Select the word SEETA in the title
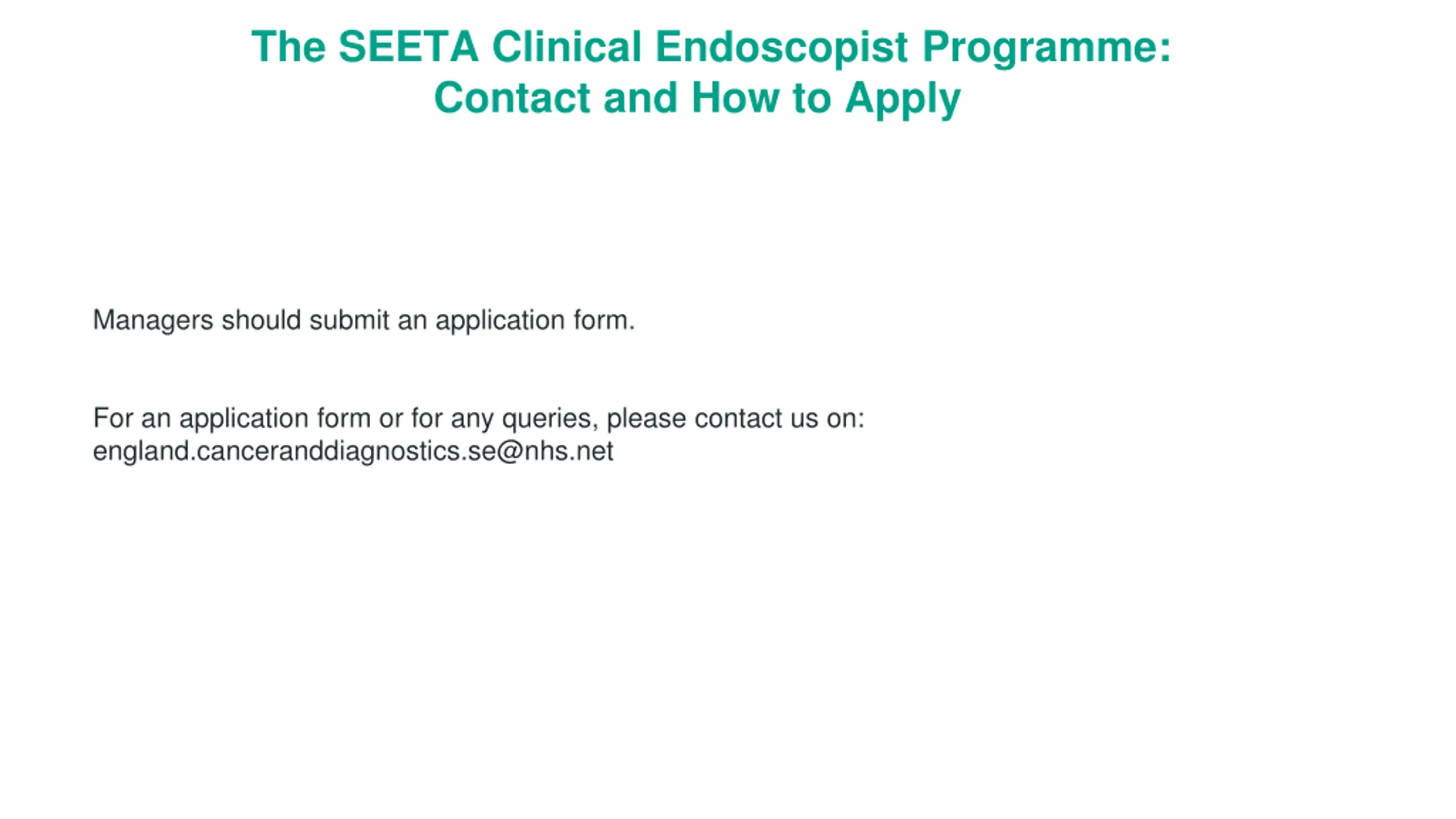Screen dimensions: 1456x819 pyautogui.click(x=408, y=47)
